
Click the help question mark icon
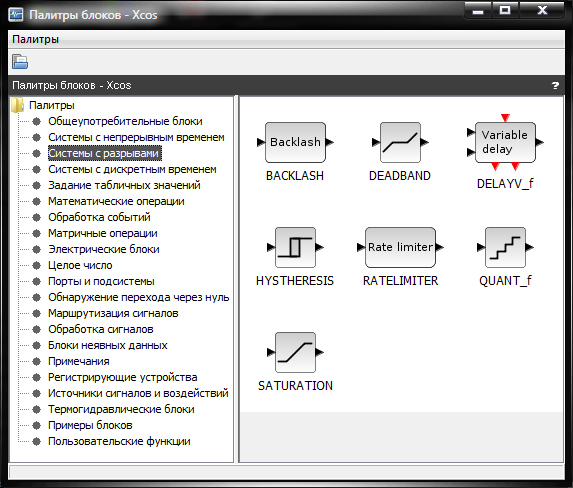tap(555, 86)
